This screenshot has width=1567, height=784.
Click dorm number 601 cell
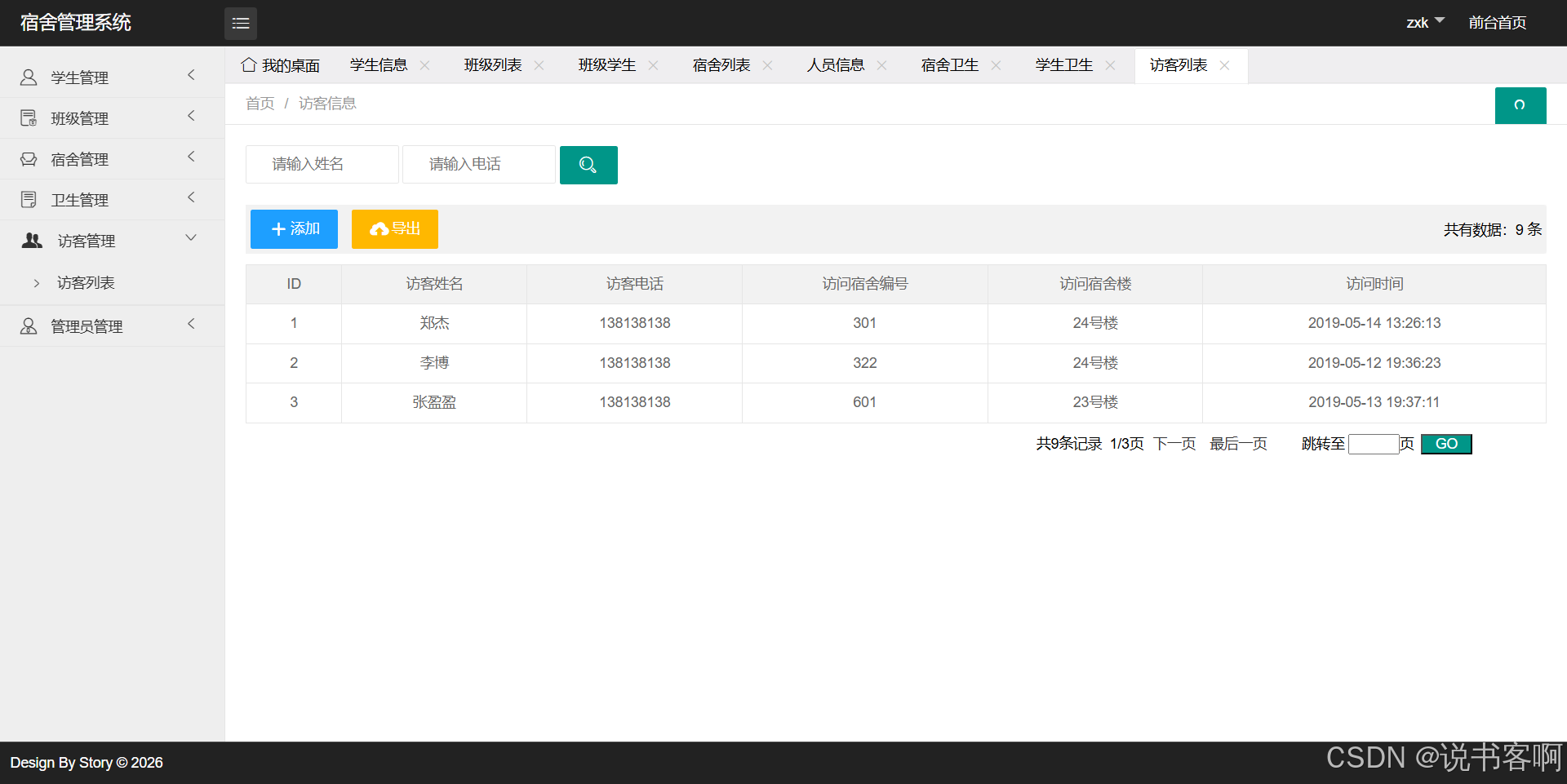865,402
